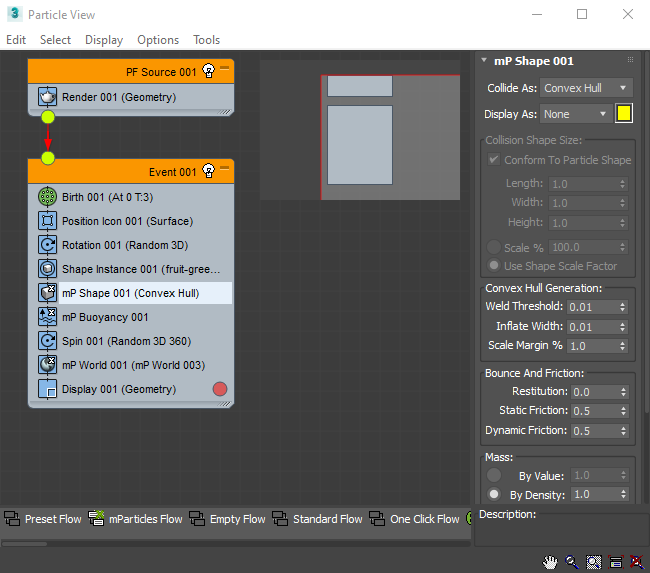Open the Options menu
The height and width of the screenshot is (573, 650).
point(158,40)
